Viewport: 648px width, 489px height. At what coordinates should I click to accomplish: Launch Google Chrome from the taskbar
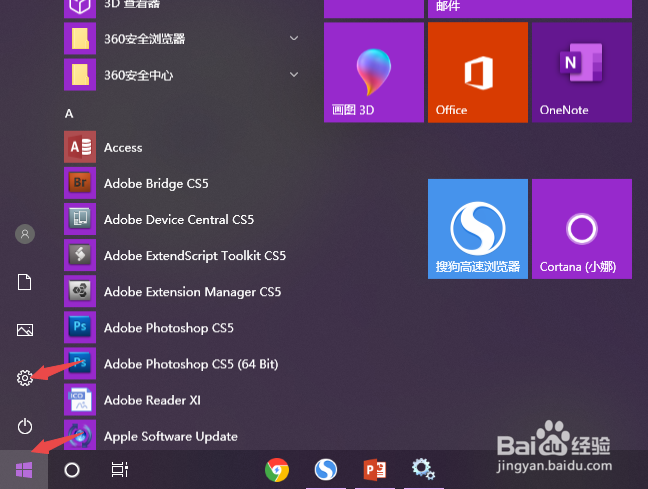[x=276, y=470]
